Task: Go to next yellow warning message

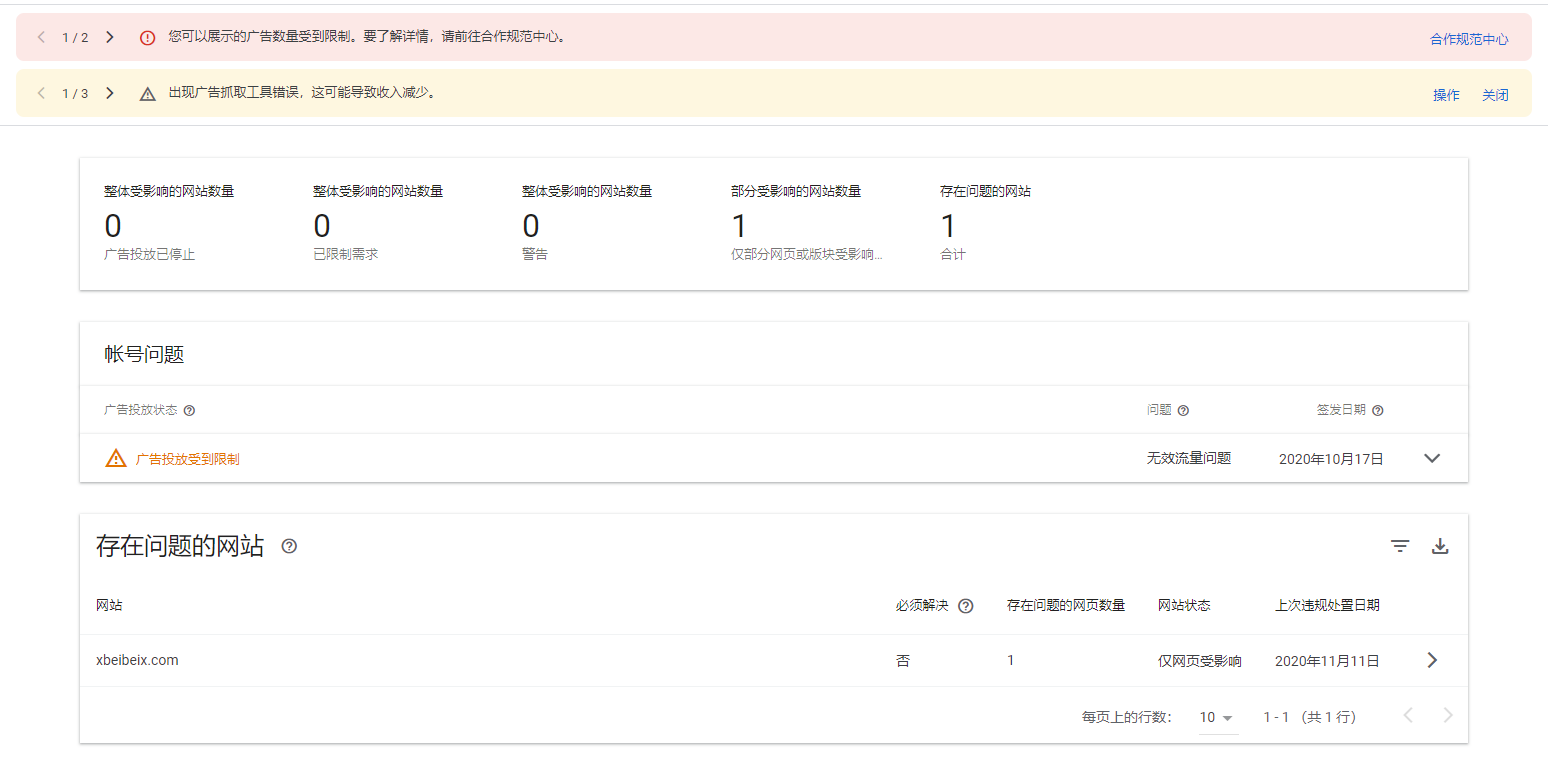Action: (110, 93)
